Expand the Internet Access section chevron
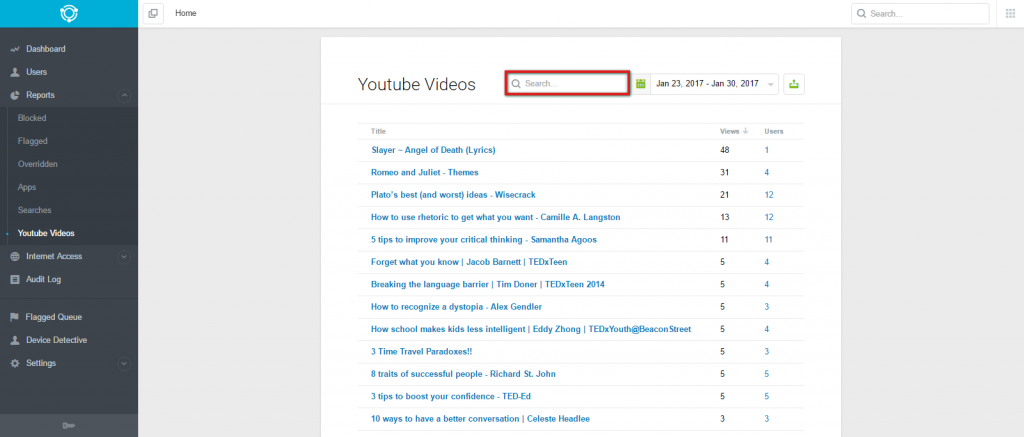The height and width of the screenshot is (437, 1024). [124, 257]
